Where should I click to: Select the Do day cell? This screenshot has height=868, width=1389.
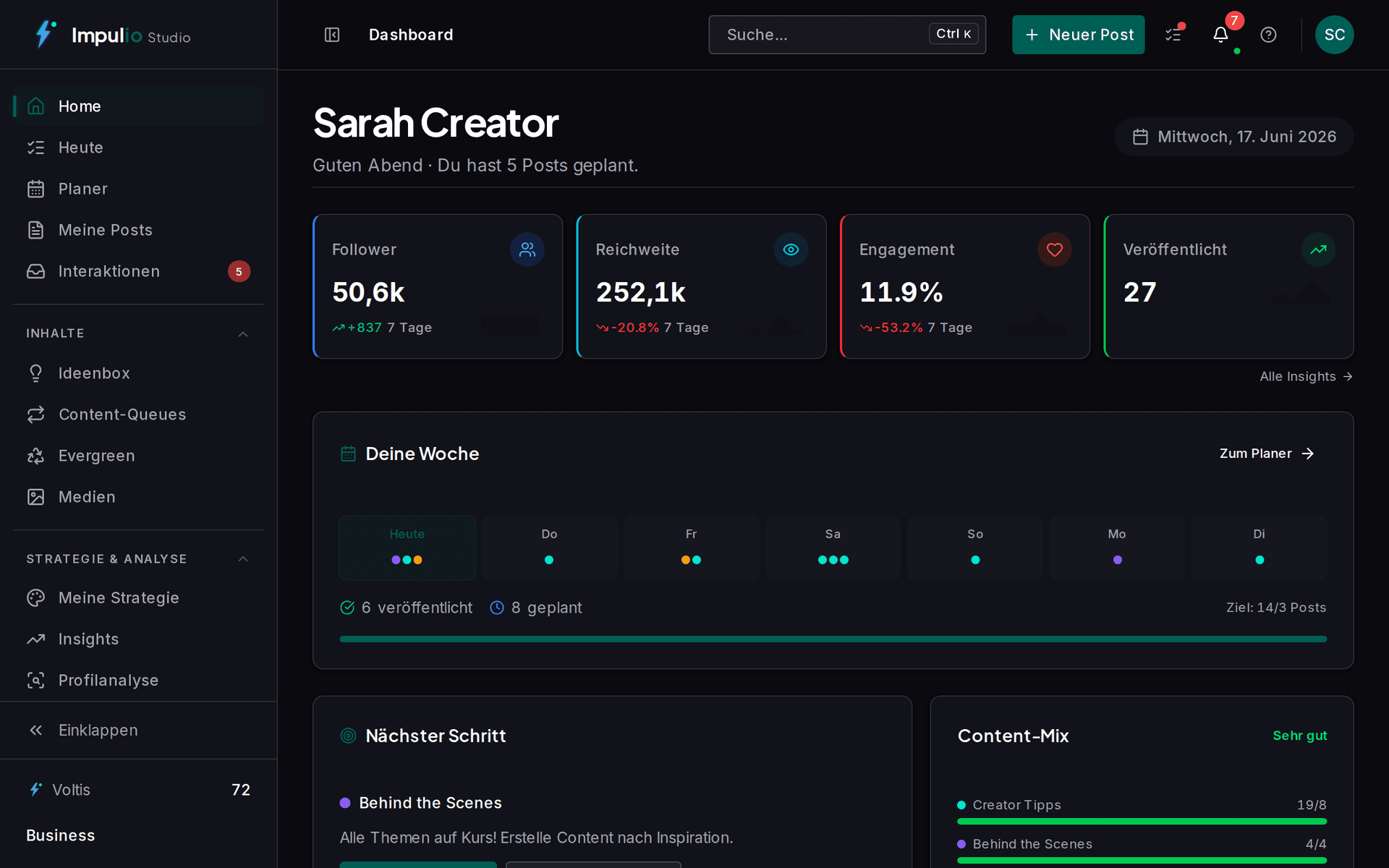[x=549, y=548]
